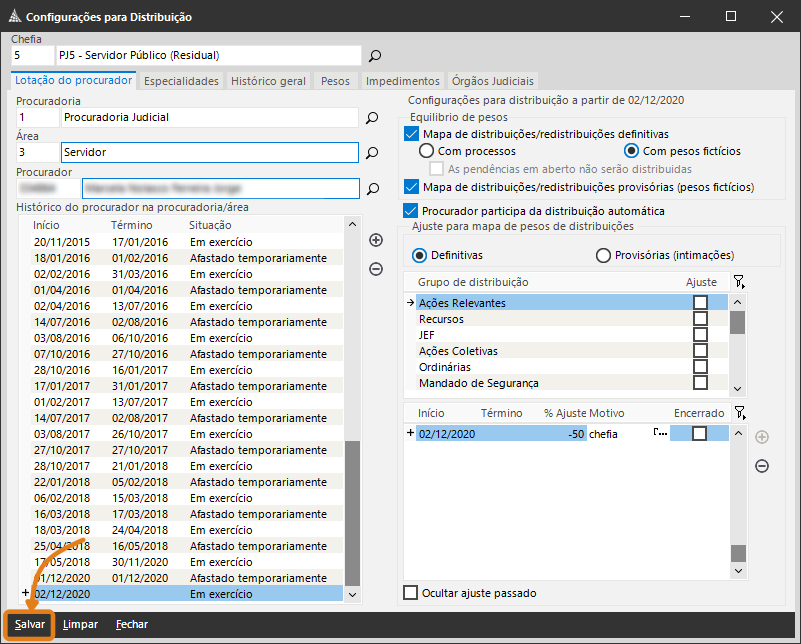Viewport: 801px width, 644px height.
Task: Open filter icon for Grupo de distribuição grid
Action: pos(738,283)
